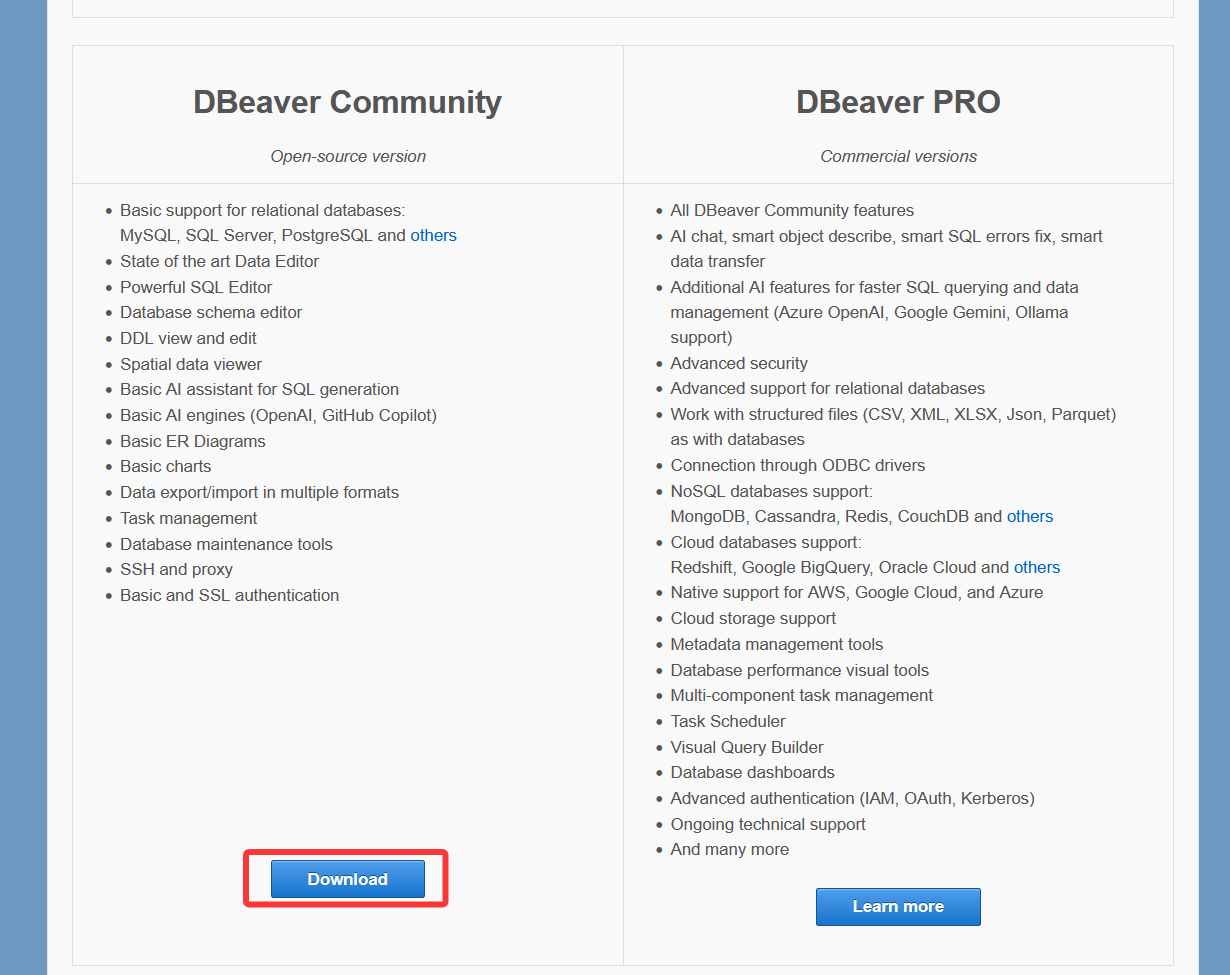
Task: Click 'Database performance visual tools' item
Action: 800,670
